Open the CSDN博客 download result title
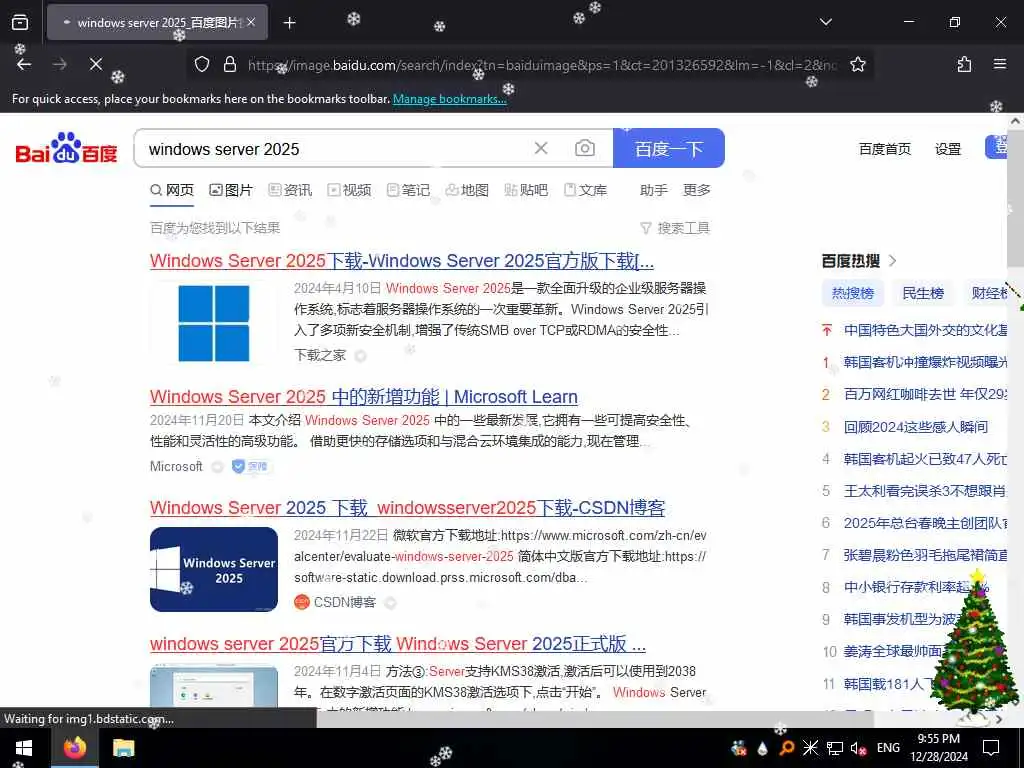This screenshot has height=768, width=1024. 408,507
